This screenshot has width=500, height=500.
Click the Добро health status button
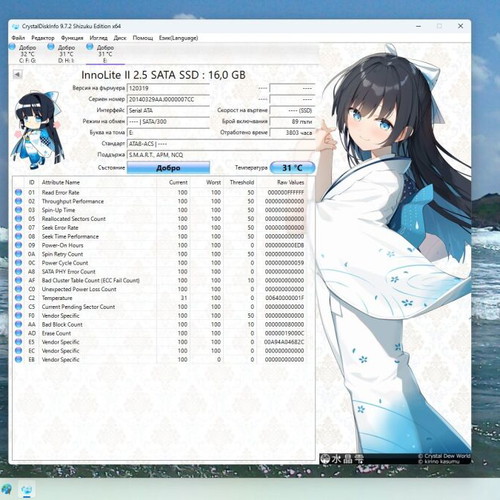point(168,168)
